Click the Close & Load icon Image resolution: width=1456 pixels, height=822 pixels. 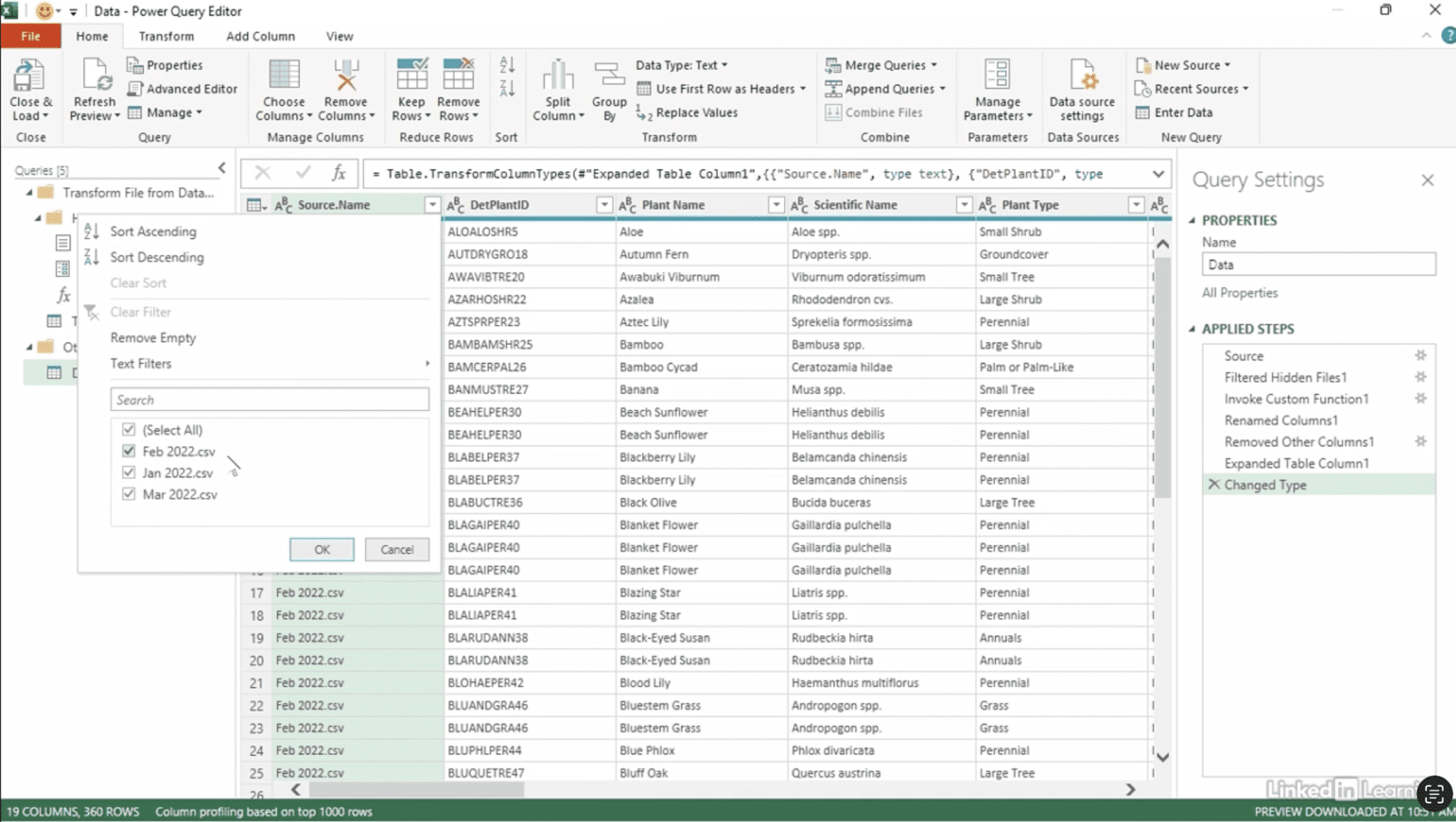point(29,76)
